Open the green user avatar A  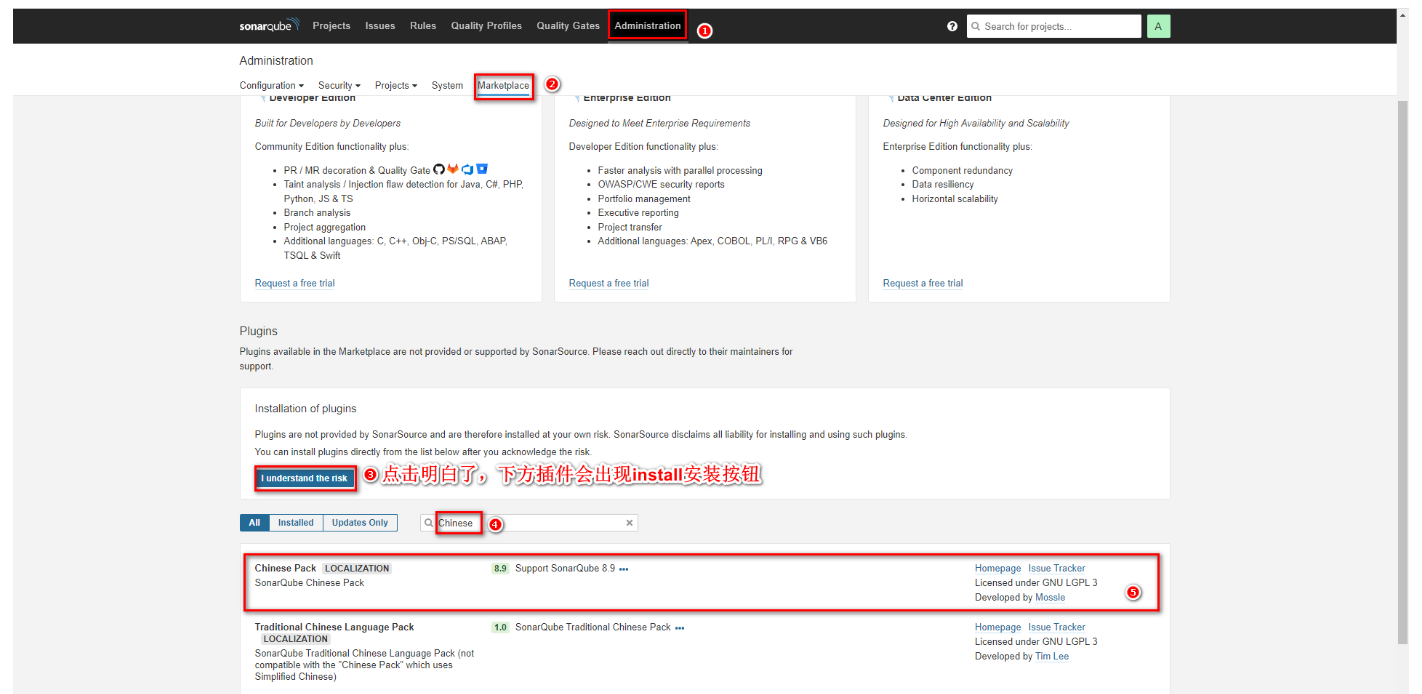(x=1158, y=26)
